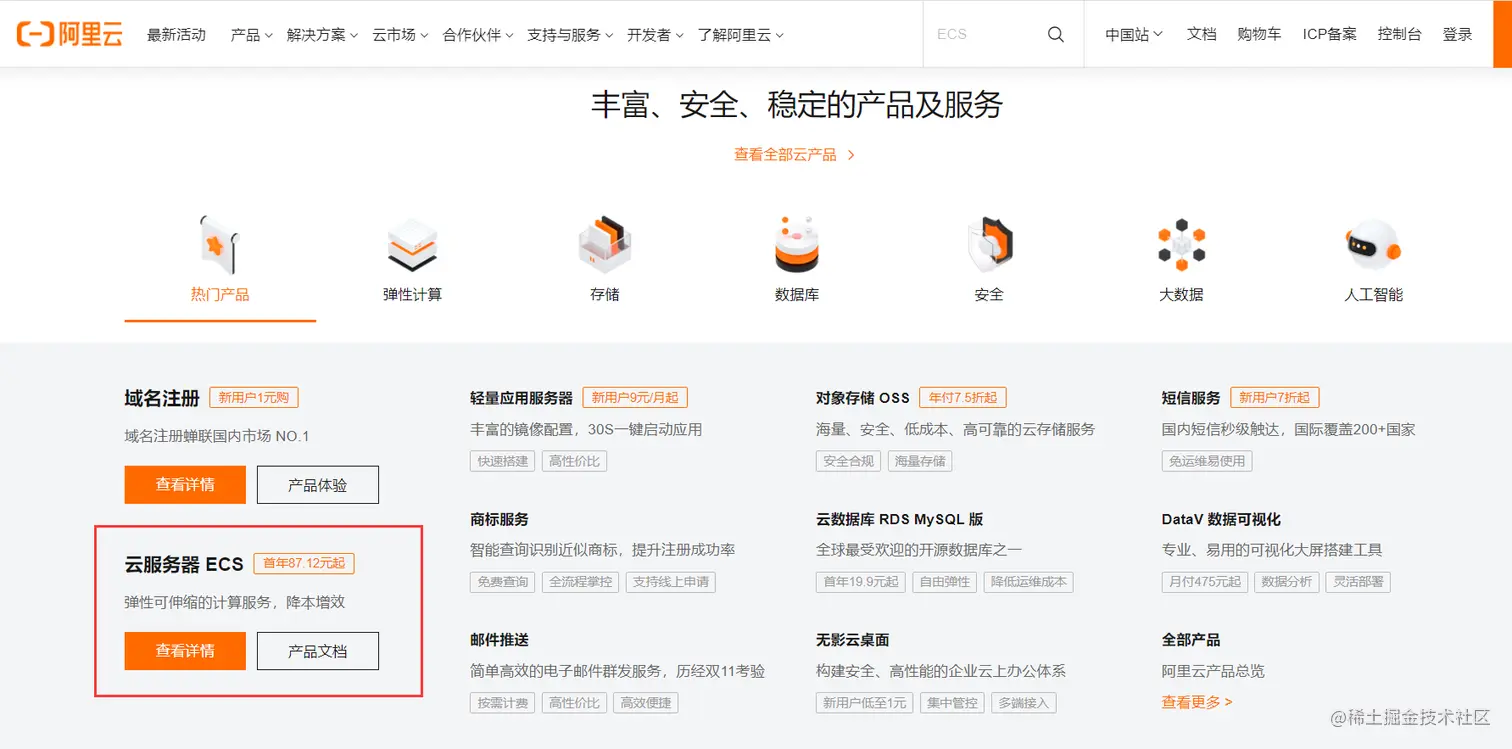Open the 中国站 region dropdown
Image resolution: width=1512 pixels, height=749 pixels.
(1134, 34)
